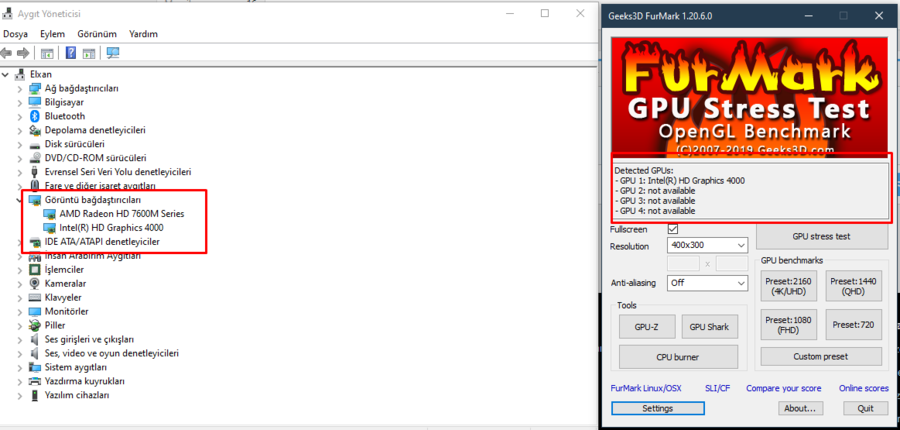Select the Elxan computer root icon
Viewport: 900px width, 430px height.
[21, 74]
